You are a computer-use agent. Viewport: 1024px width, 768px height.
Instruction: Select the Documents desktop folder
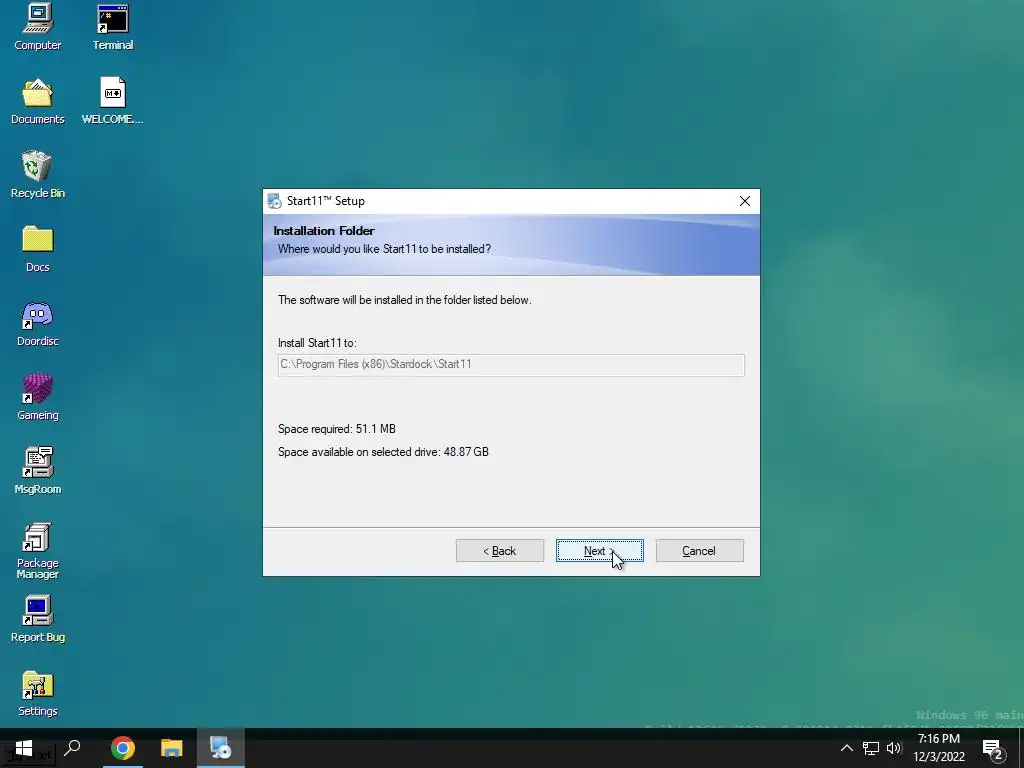coord(38,101)
